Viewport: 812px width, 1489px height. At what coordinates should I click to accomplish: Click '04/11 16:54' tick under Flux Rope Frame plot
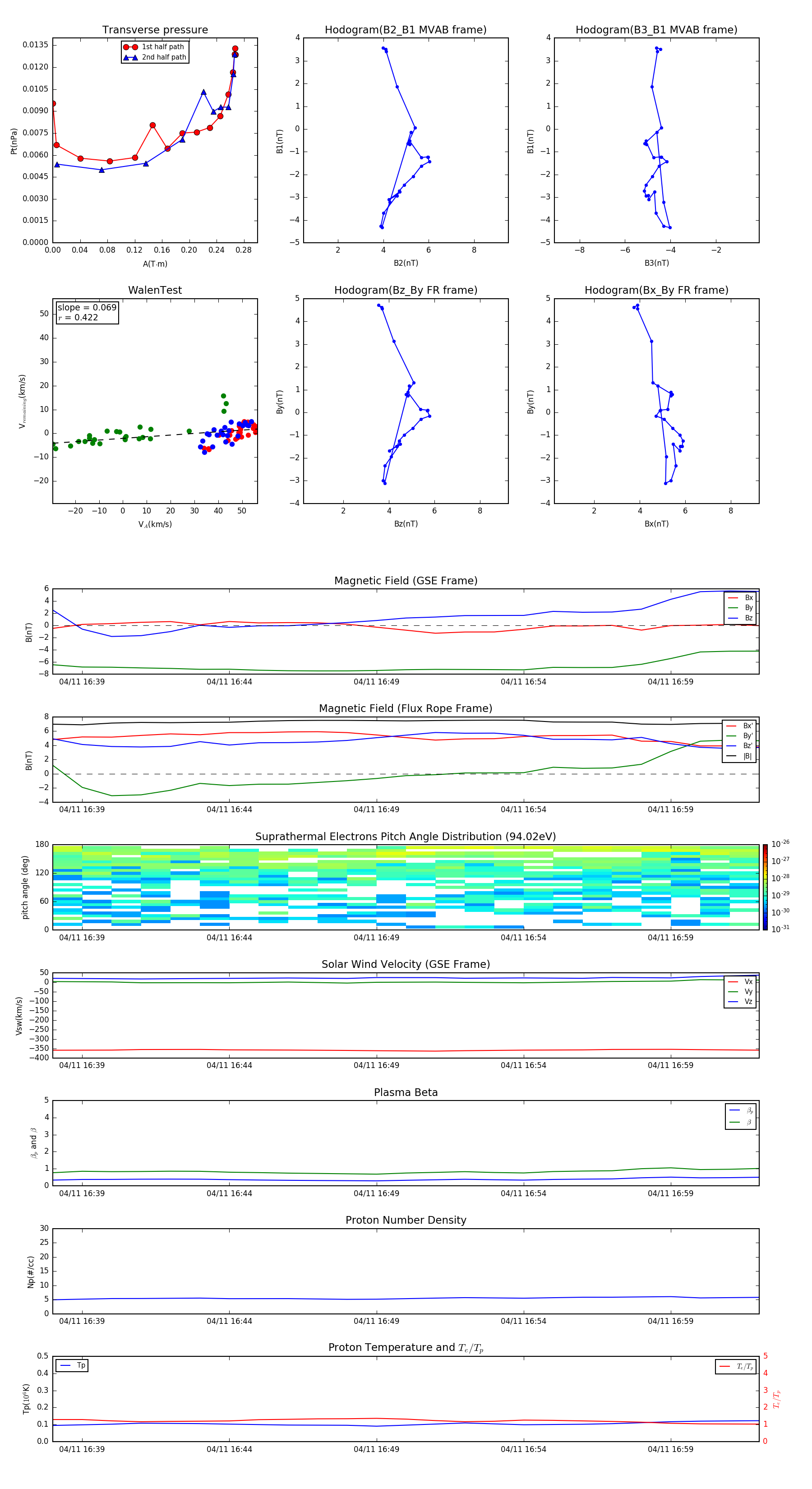[x=524, y=810]
